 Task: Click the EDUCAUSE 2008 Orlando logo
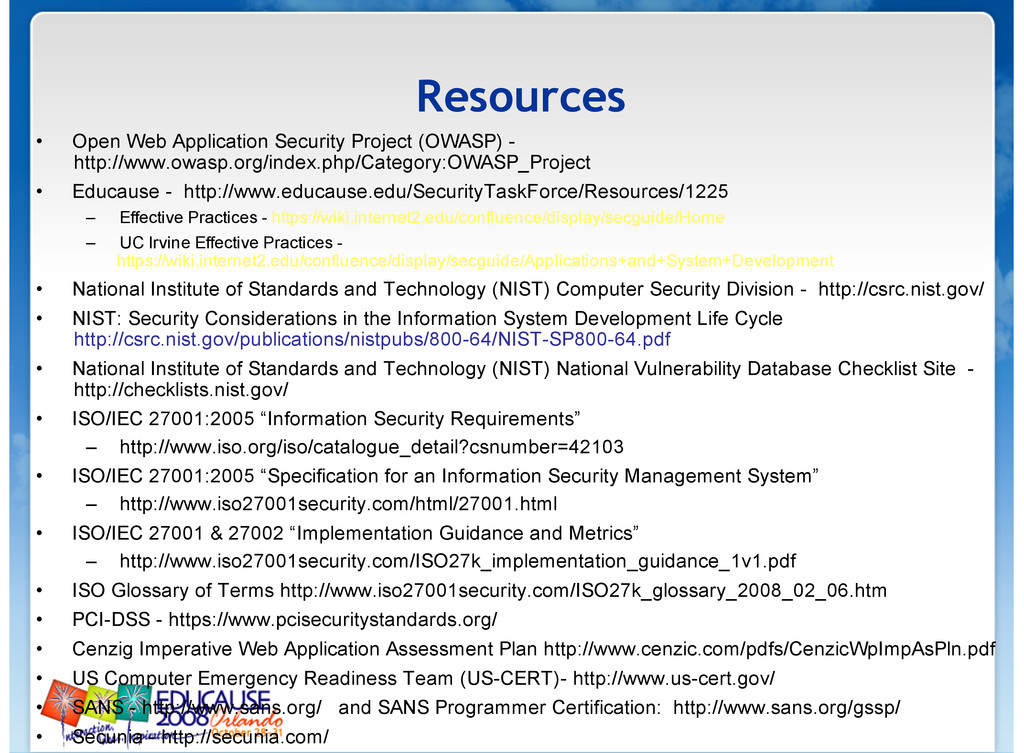click(x=163, y=712)
